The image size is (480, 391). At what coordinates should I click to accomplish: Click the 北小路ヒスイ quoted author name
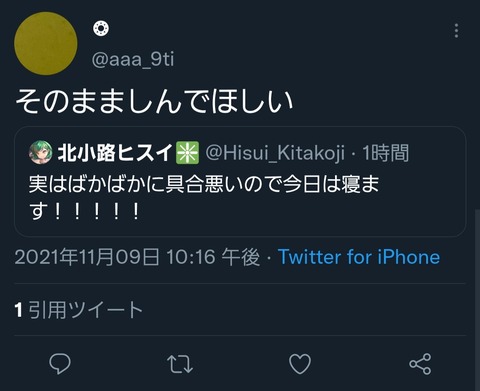[x=115, y=153]
